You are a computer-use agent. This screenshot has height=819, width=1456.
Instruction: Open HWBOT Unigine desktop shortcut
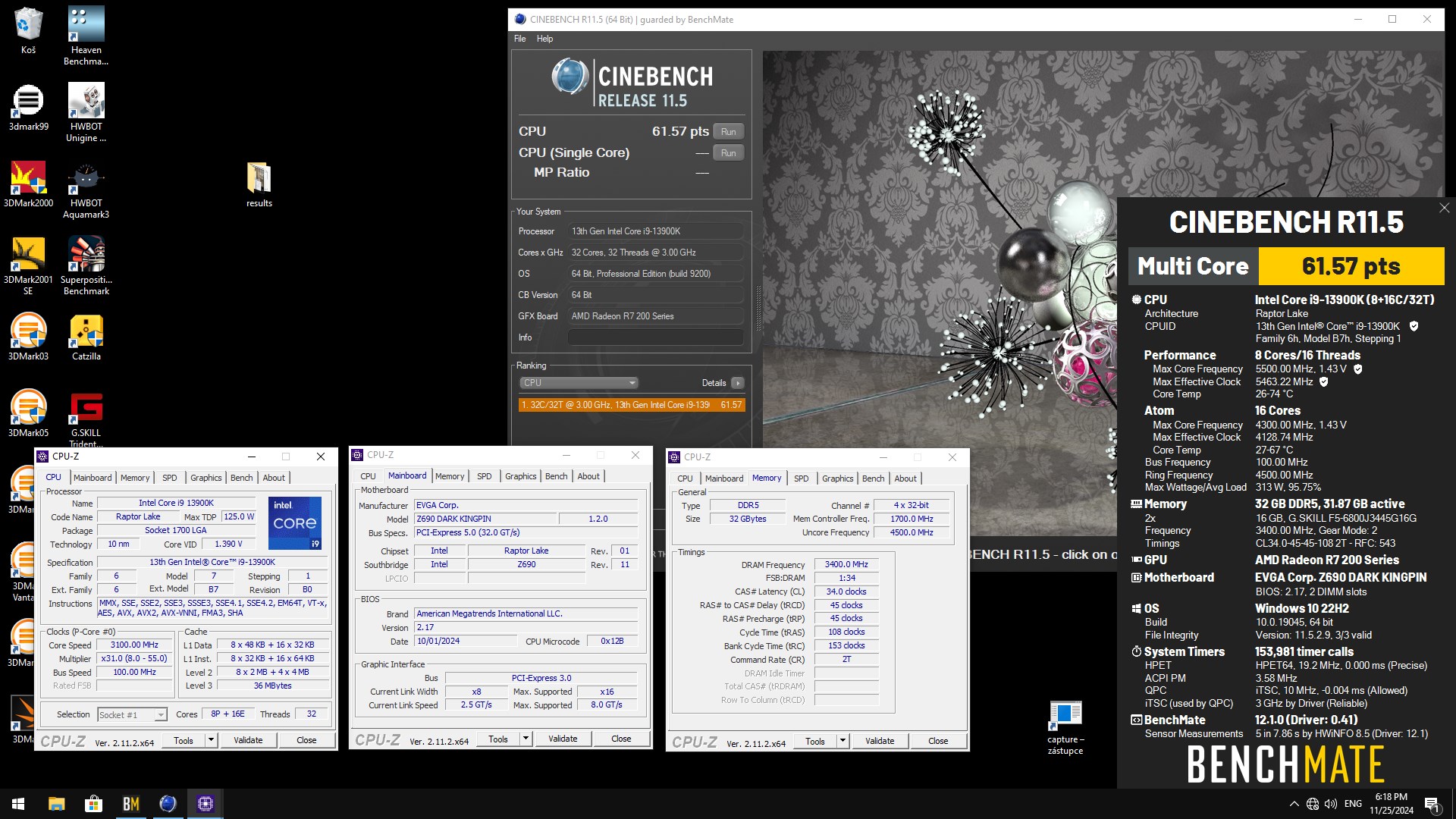click(86, 112)
